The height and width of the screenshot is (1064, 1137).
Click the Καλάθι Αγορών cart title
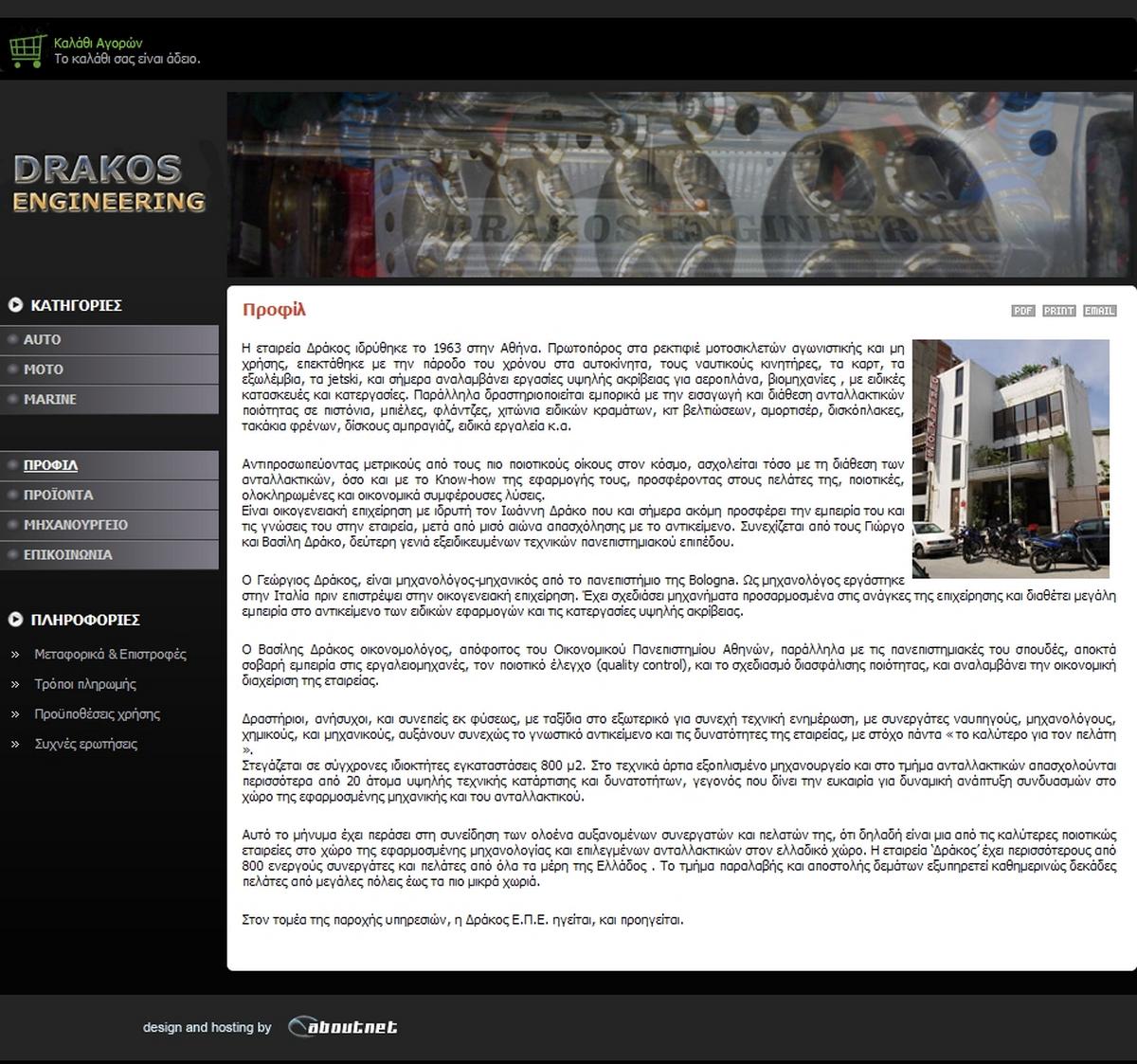[x=99, y=43]
